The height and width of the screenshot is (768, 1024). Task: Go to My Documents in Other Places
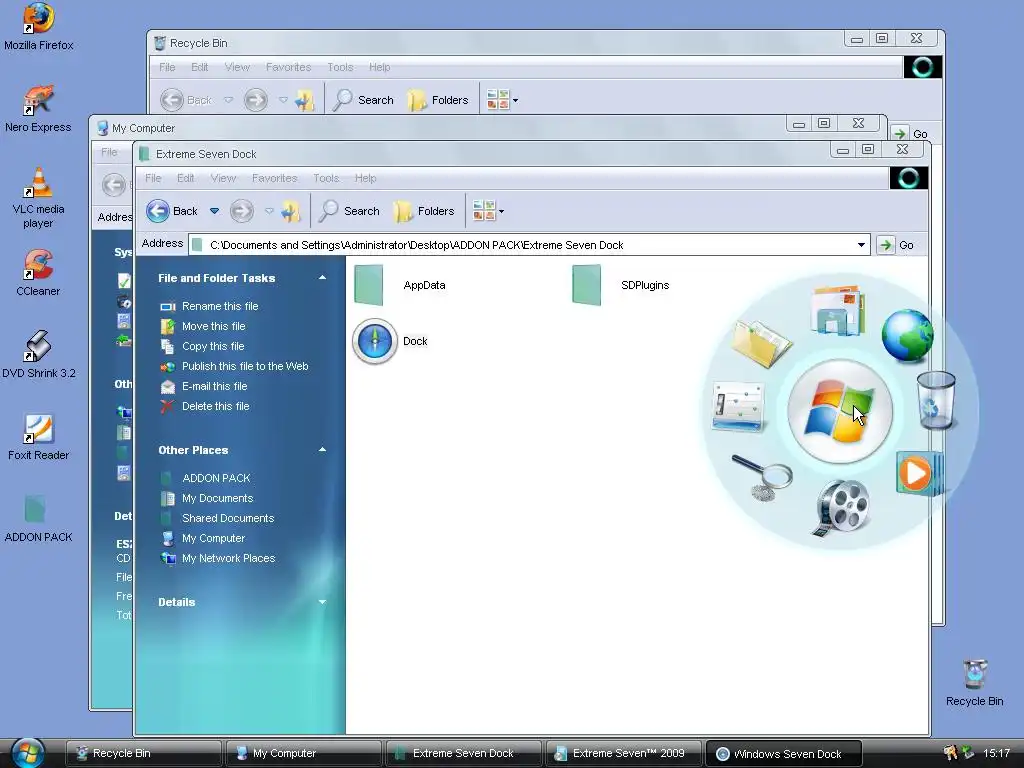206,498
